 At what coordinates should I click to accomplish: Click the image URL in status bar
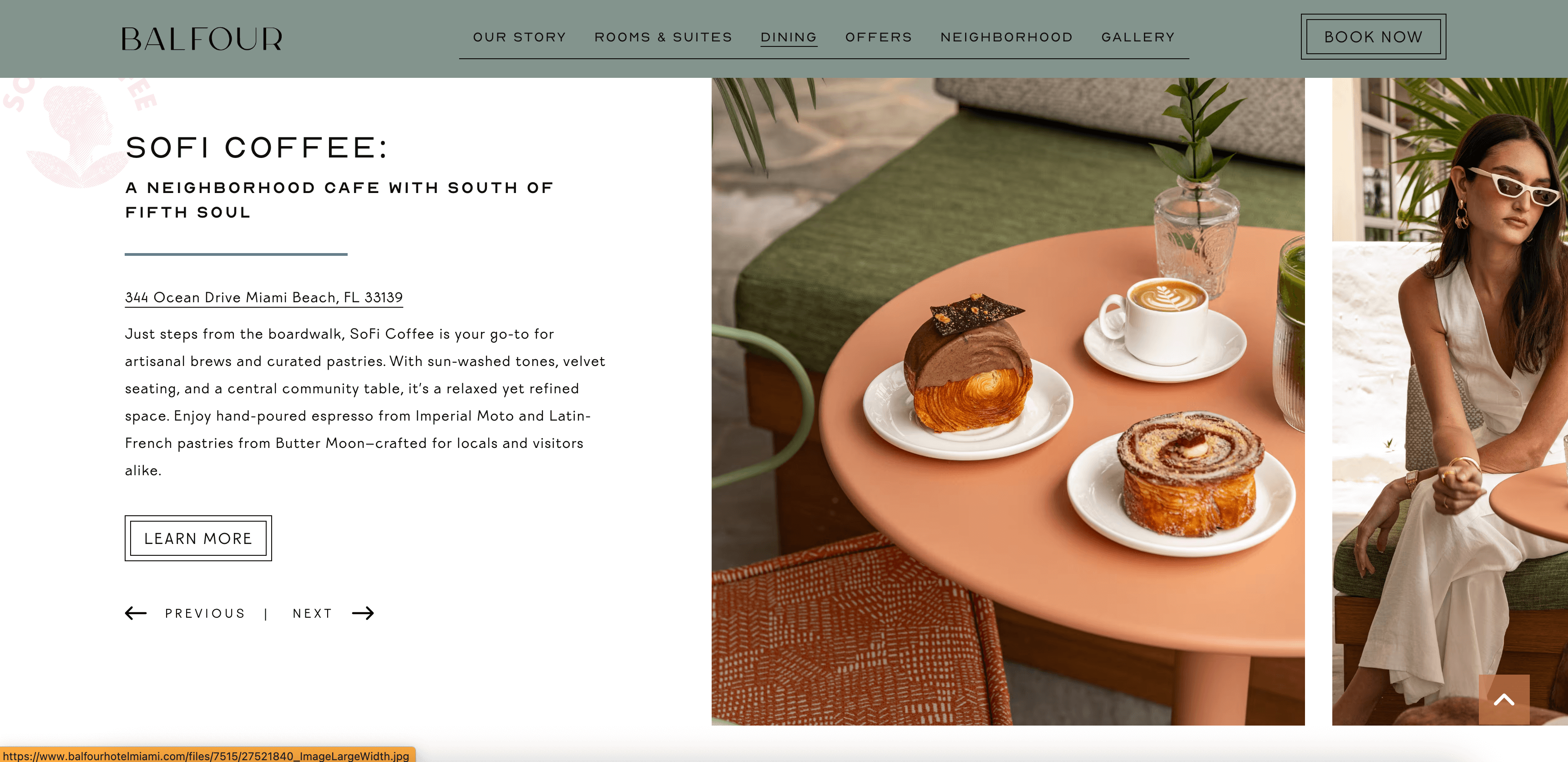(206, 756)
